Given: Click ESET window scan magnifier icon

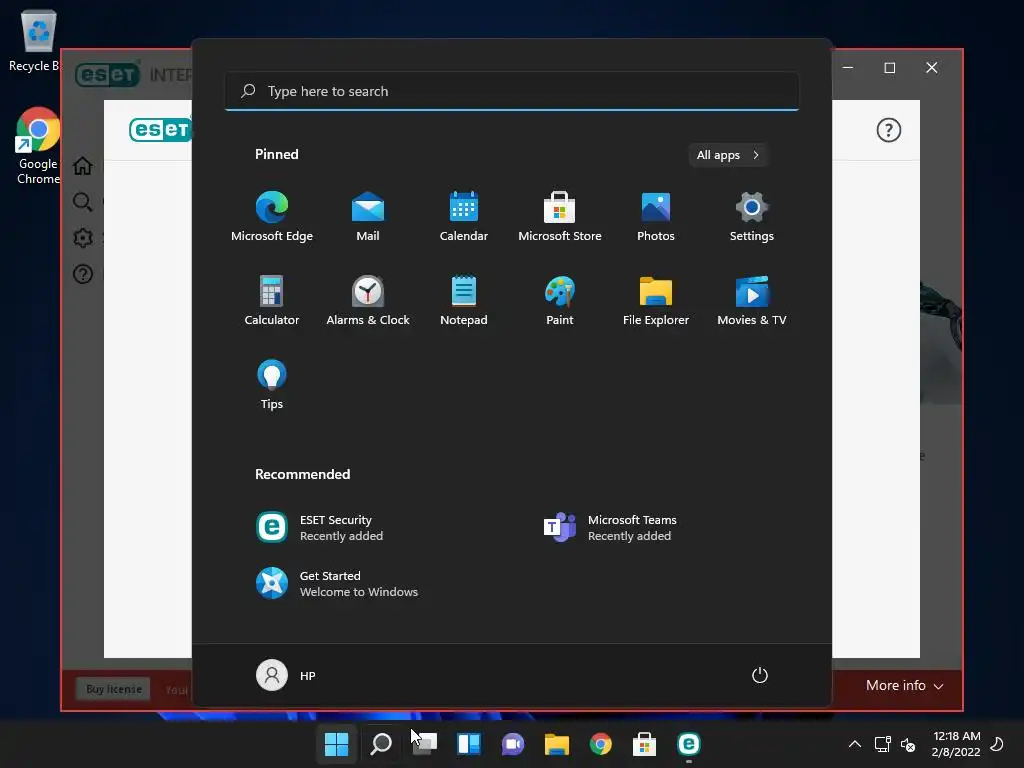Looking at the screenshot, I should coord(82,202).
